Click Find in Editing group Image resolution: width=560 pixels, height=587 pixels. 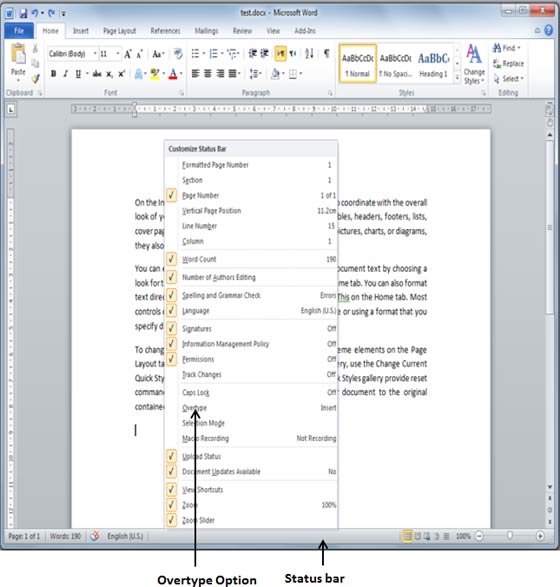507,48
